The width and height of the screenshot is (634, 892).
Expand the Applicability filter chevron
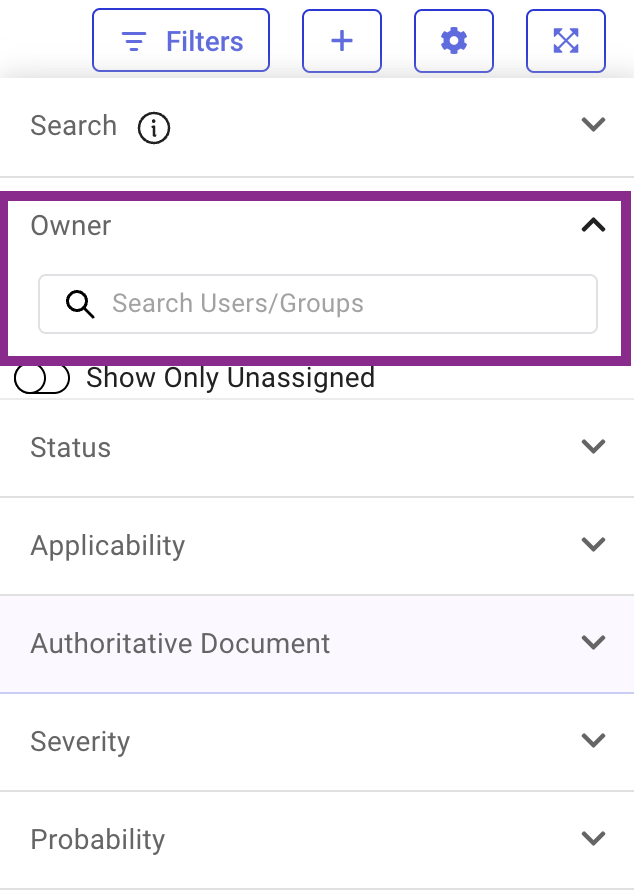[594, 545]
